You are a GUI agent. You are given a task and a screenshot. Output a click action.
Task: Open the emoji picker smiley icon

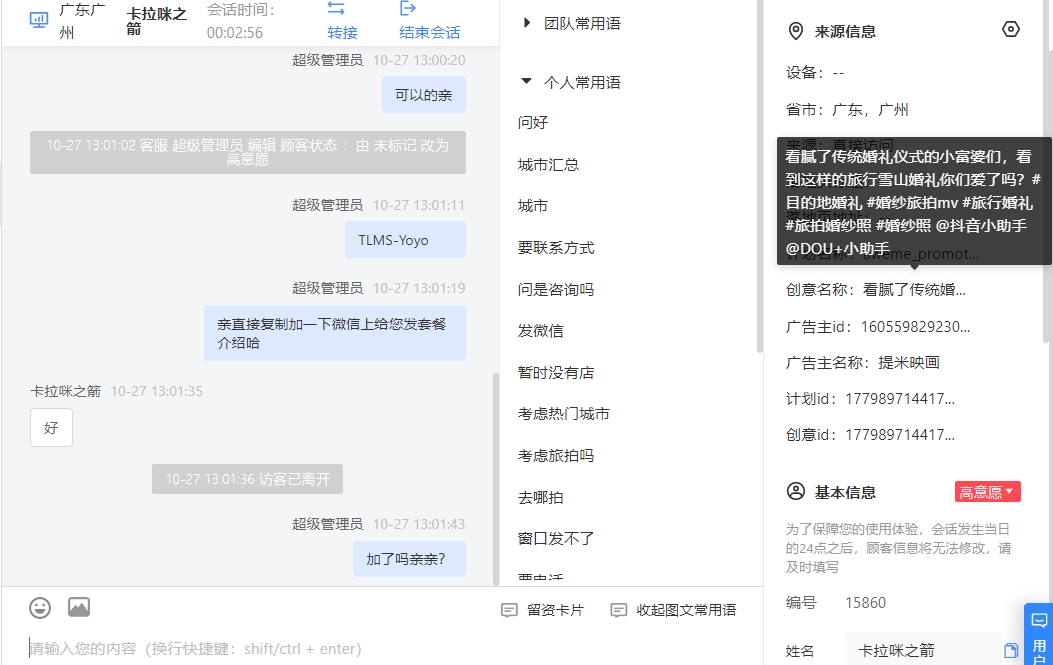click(40, 608)
